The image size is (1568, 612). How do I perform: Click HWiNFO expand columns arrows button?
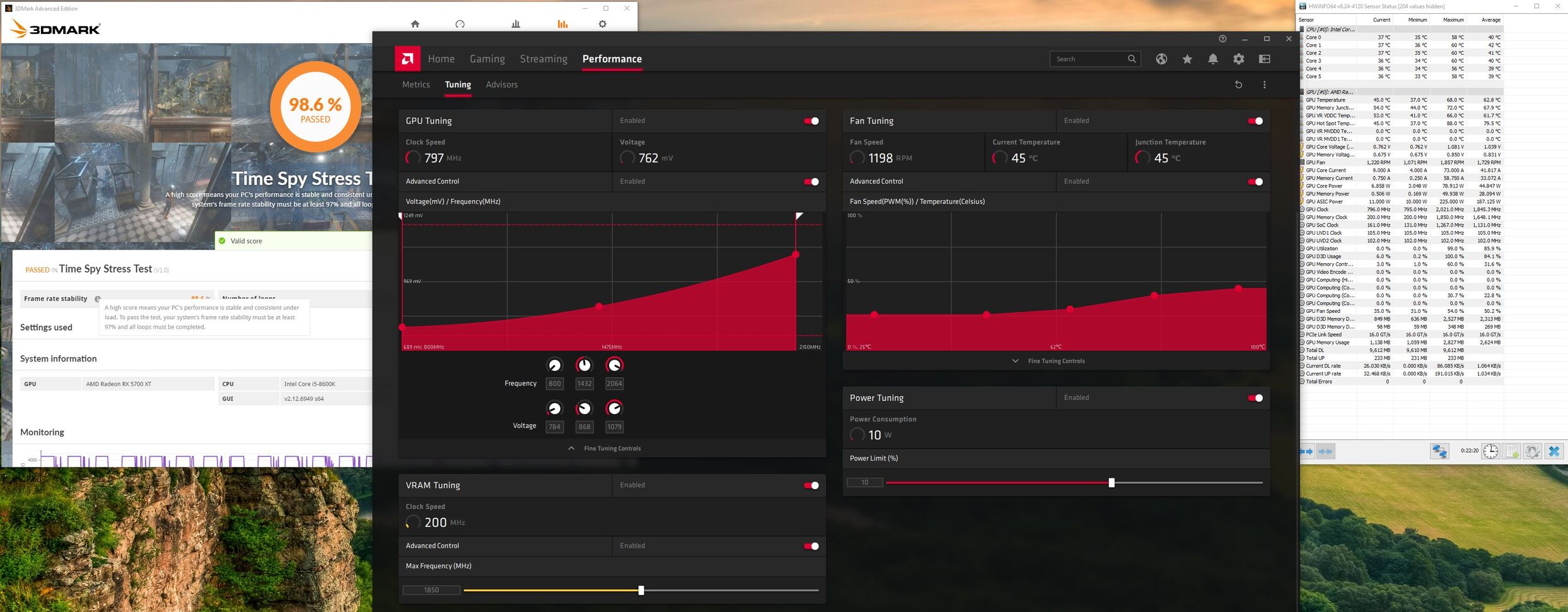(x=1306, y=451)
